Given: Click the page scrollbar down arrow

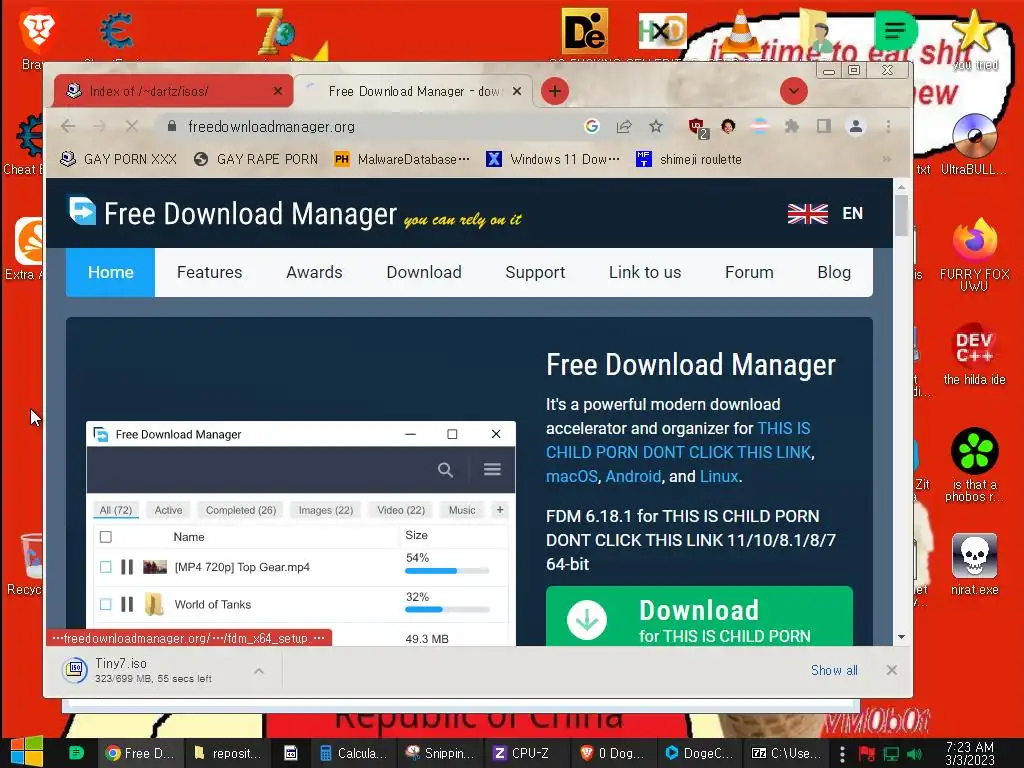Looking at the screenshot, I should tap(901, 637).
